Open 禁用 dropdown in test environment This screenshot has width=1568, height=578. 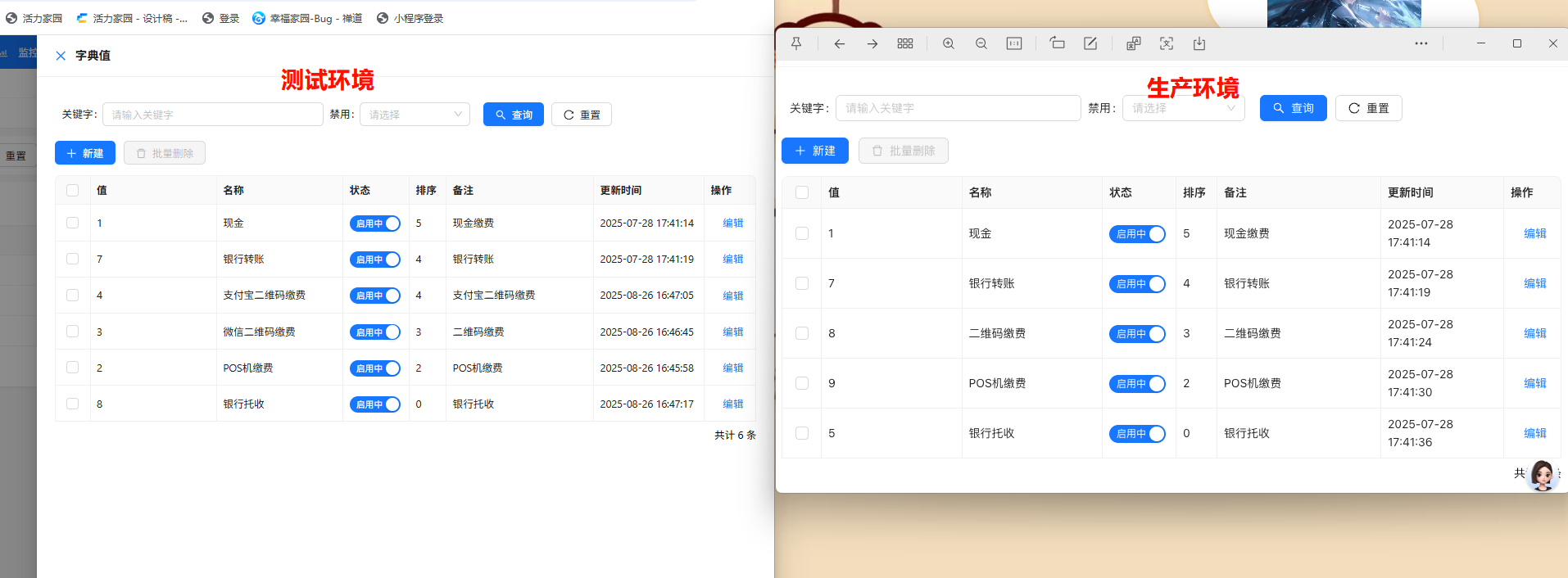pos(415,115)
